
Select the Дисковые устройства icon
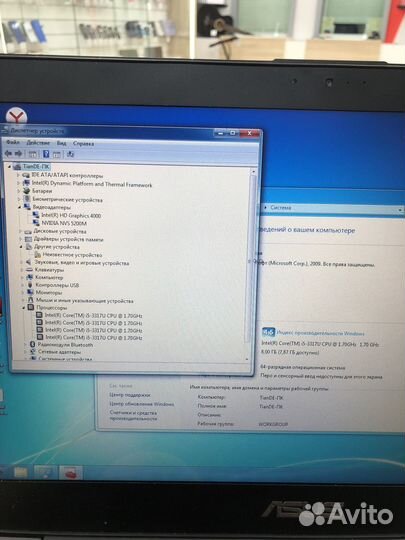click(x=28, y=231)
